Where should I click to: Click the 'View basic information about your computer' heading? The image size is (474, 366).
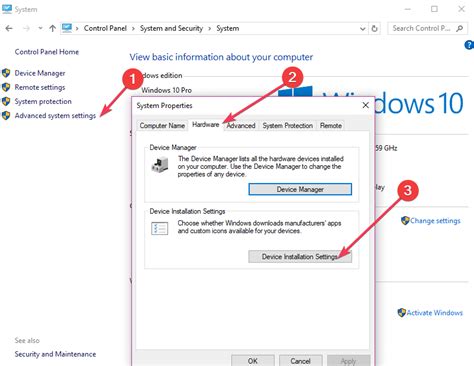(221, 57)
